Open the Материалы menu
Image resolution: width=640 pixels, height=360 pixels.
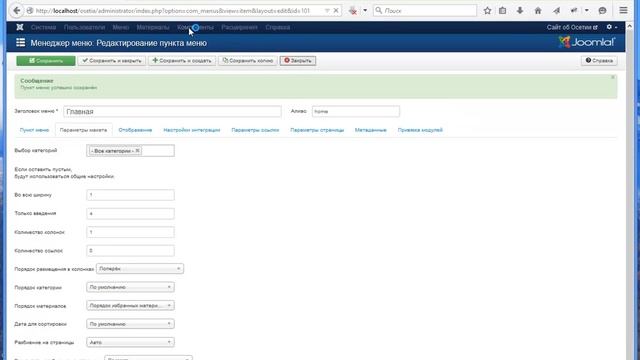[x=153, y=27]
